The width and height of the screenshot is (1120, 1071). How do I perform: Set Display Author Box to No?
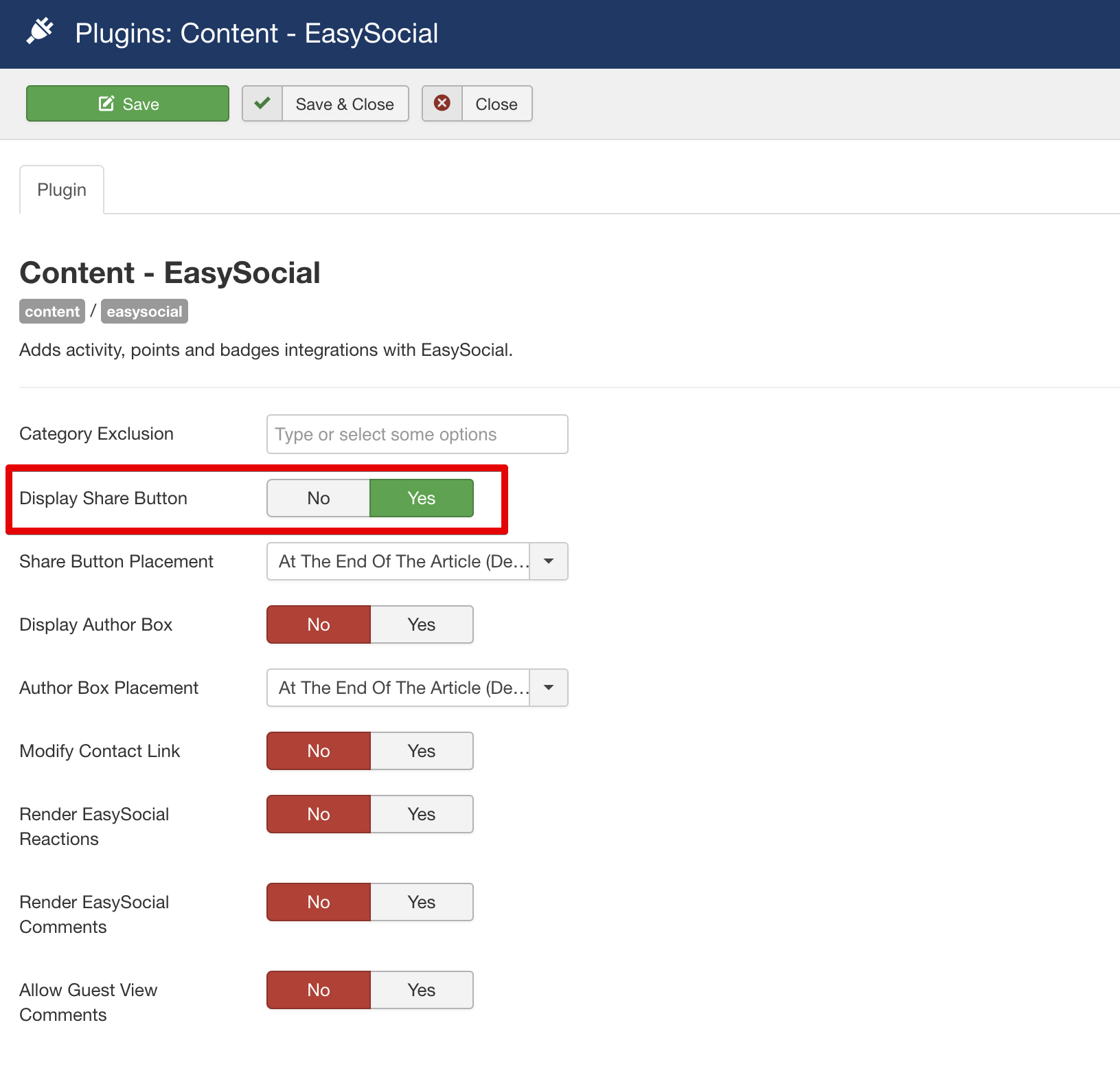[319, 624]
